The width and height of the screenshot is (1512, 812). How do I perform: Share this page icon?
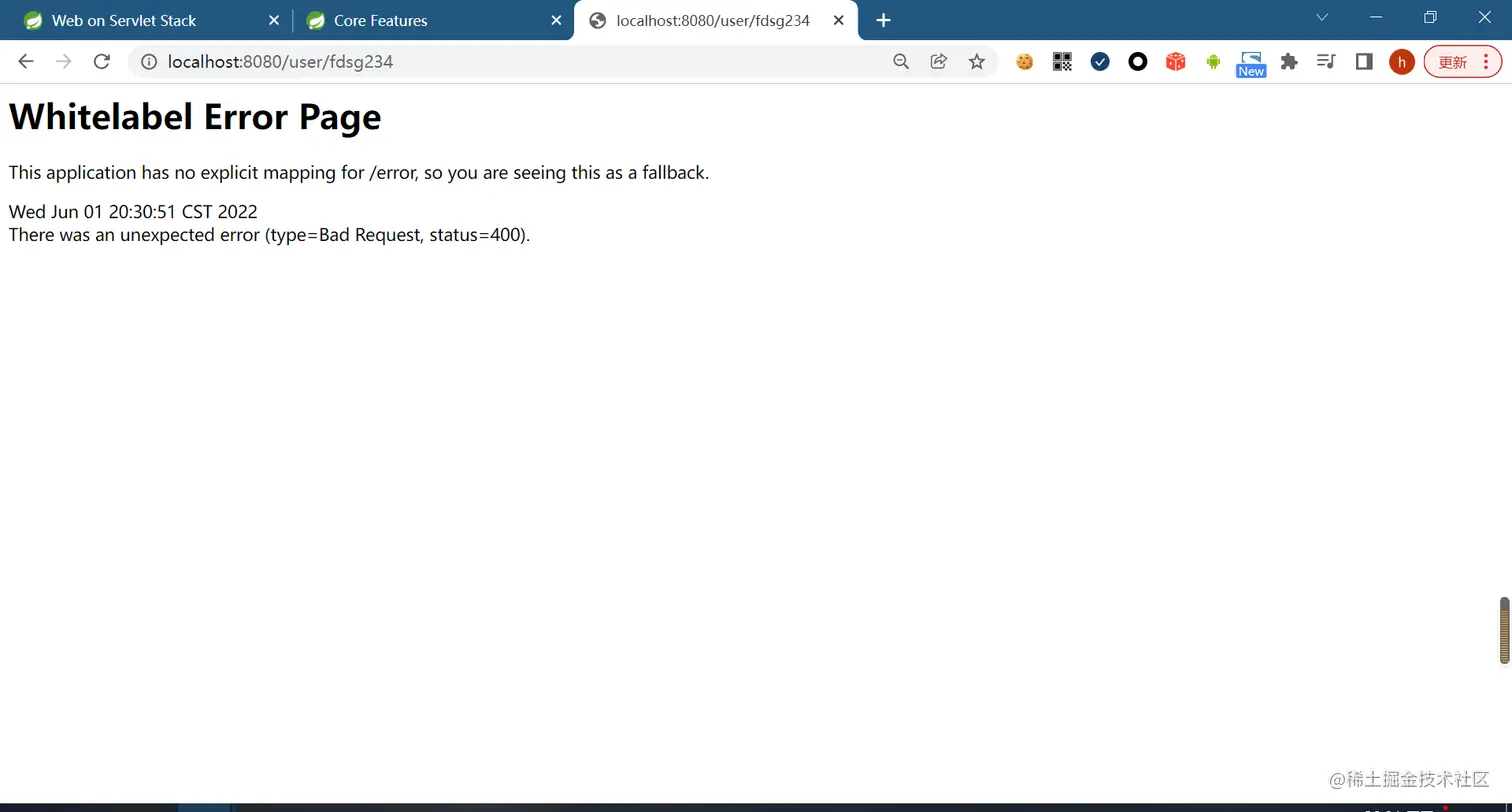coord(939,62)
